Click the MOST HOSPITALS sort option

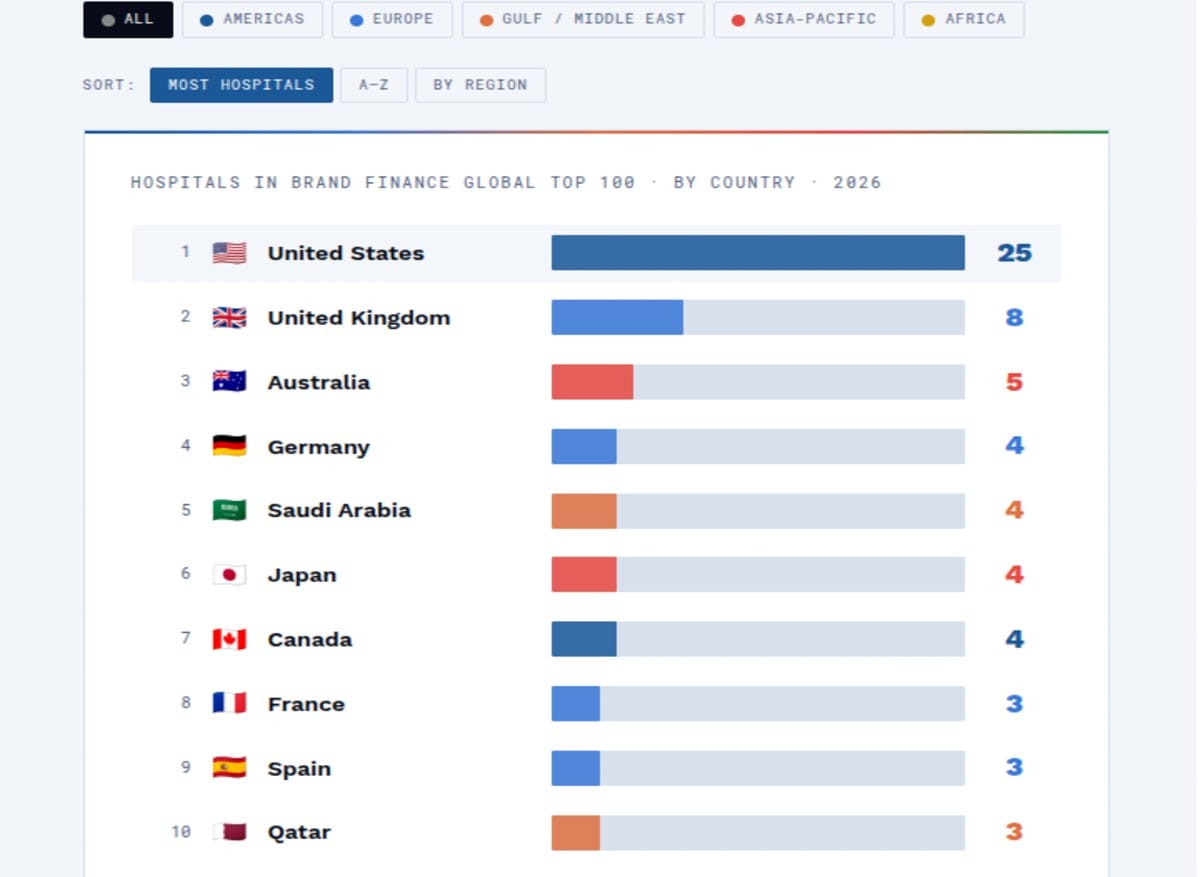point(240,85)
